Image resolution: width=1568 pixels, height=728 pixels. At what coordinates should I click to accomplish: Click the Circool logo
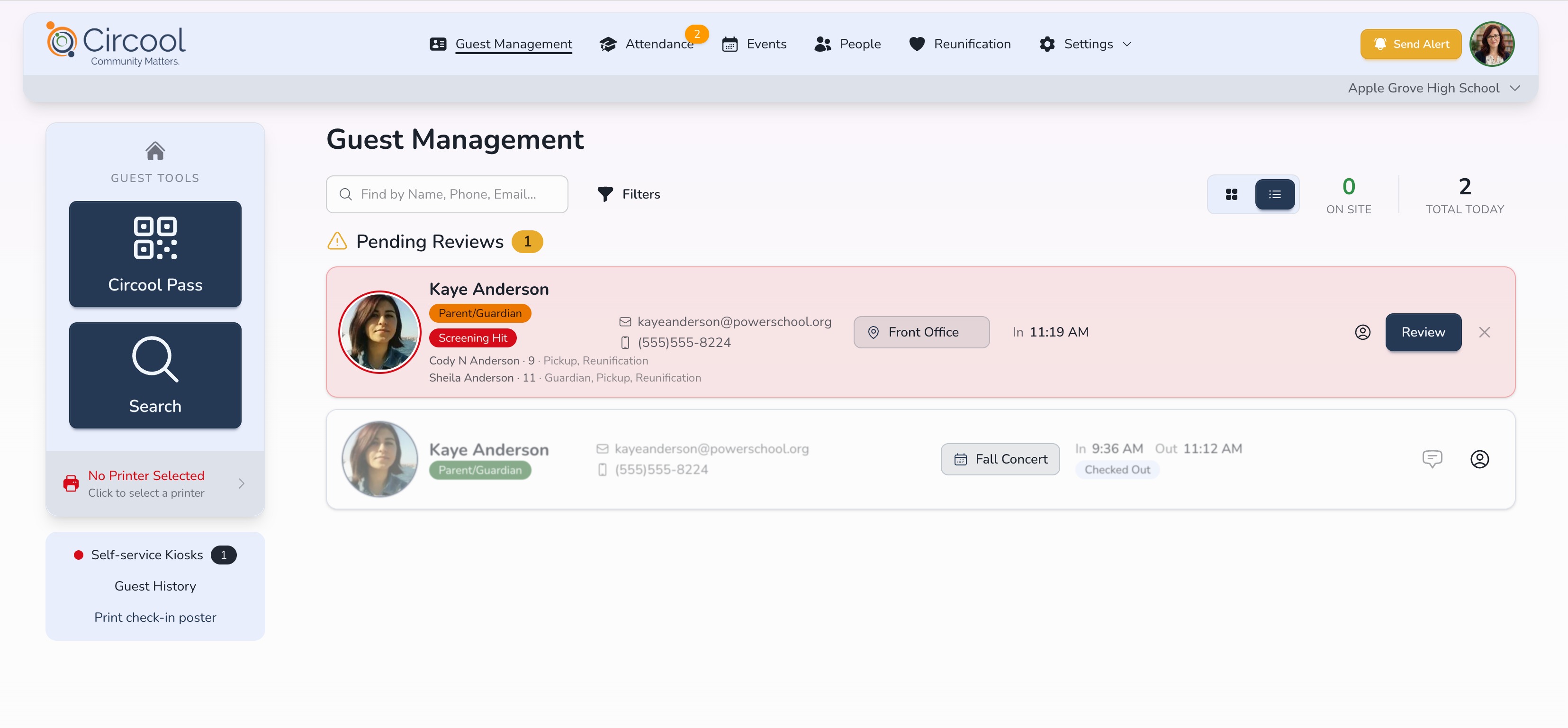point(116,44)
